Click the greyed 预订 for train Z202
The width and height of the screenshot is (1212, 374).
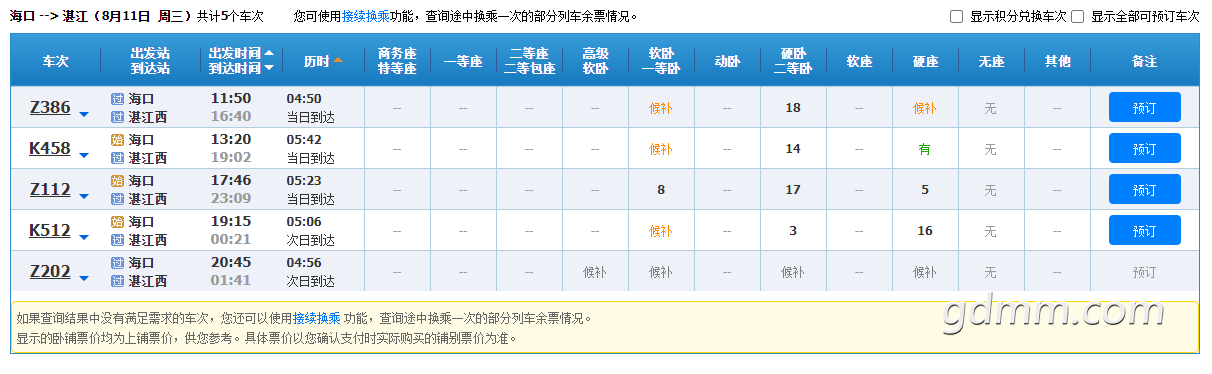click(1144, 272)
